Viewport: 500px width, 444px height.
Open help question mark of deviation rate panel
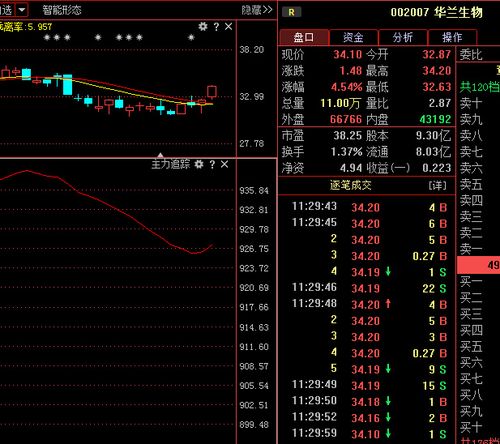pos(216,27)
